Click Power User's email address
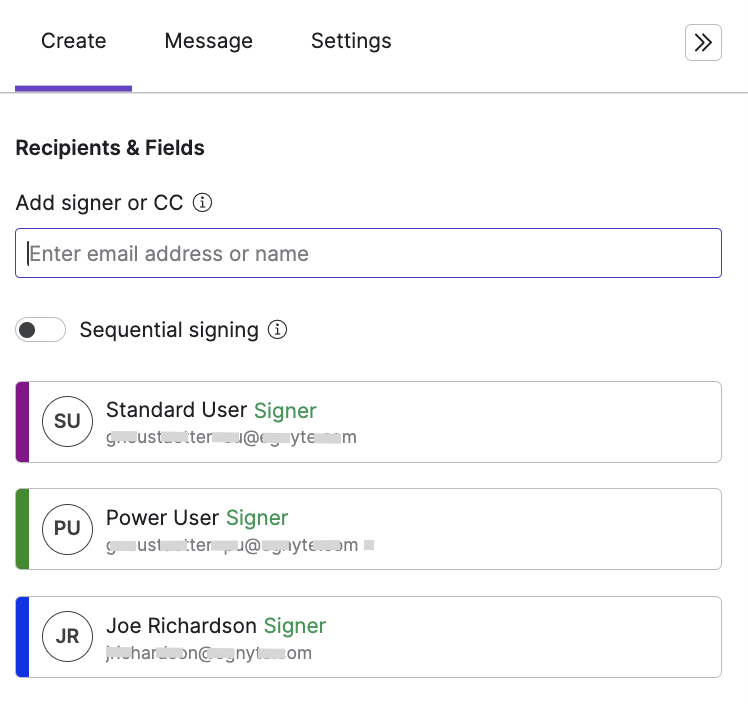The image size is (748, 704). pos(232,545)
